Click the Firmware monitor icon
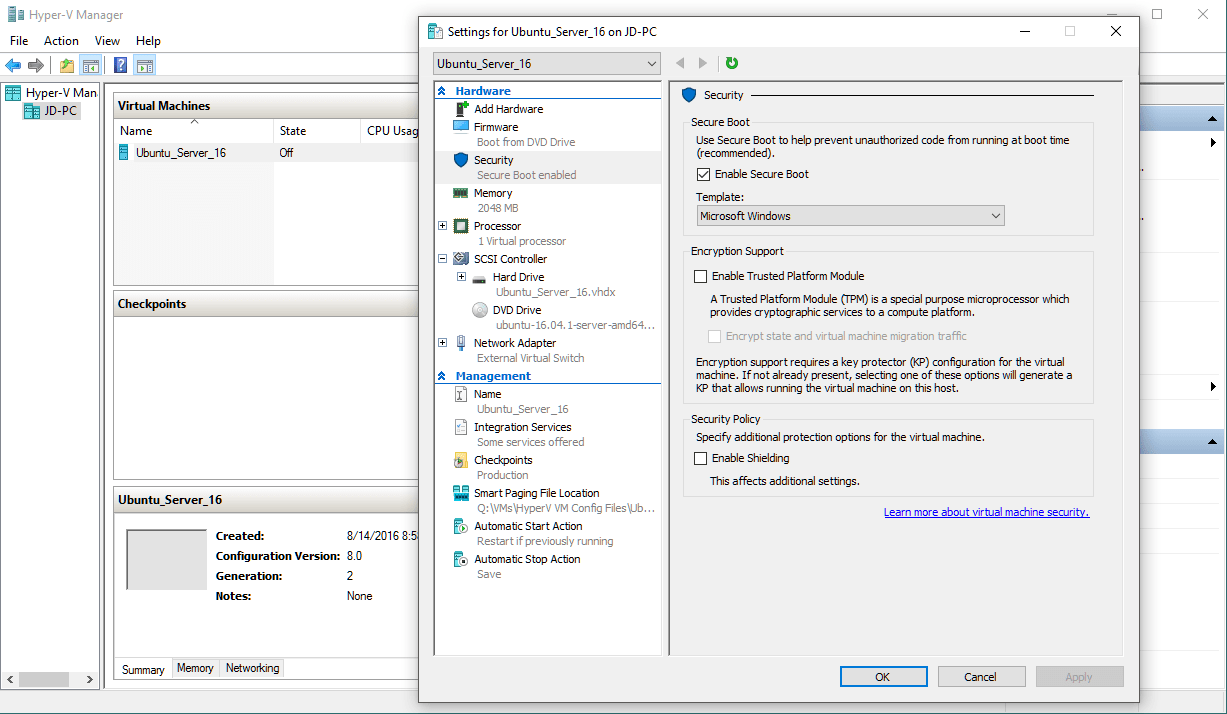1227x714 pixels. [x=461, y=127]
